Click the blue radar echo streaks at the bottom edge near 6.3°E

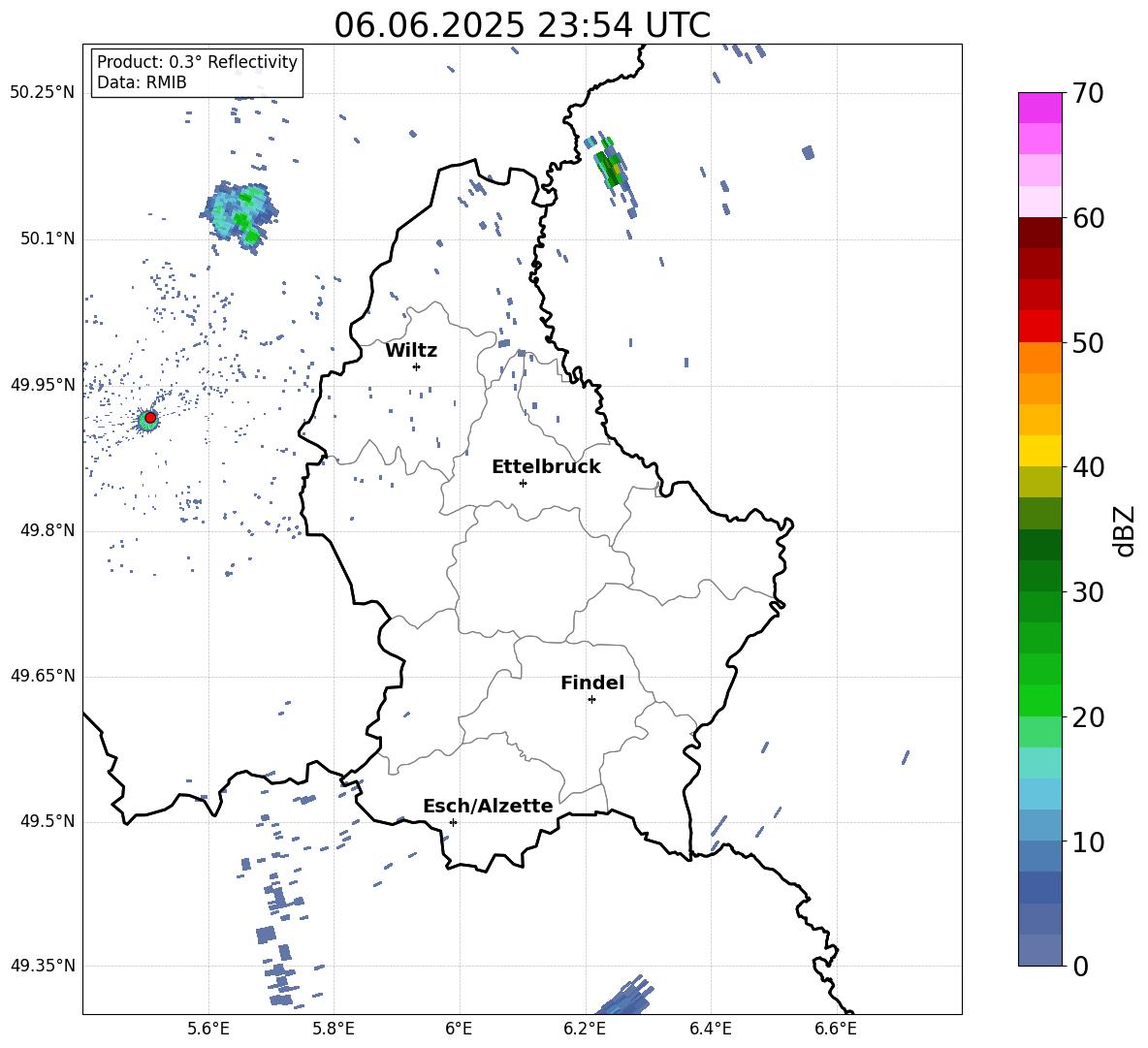coord(624,996)
